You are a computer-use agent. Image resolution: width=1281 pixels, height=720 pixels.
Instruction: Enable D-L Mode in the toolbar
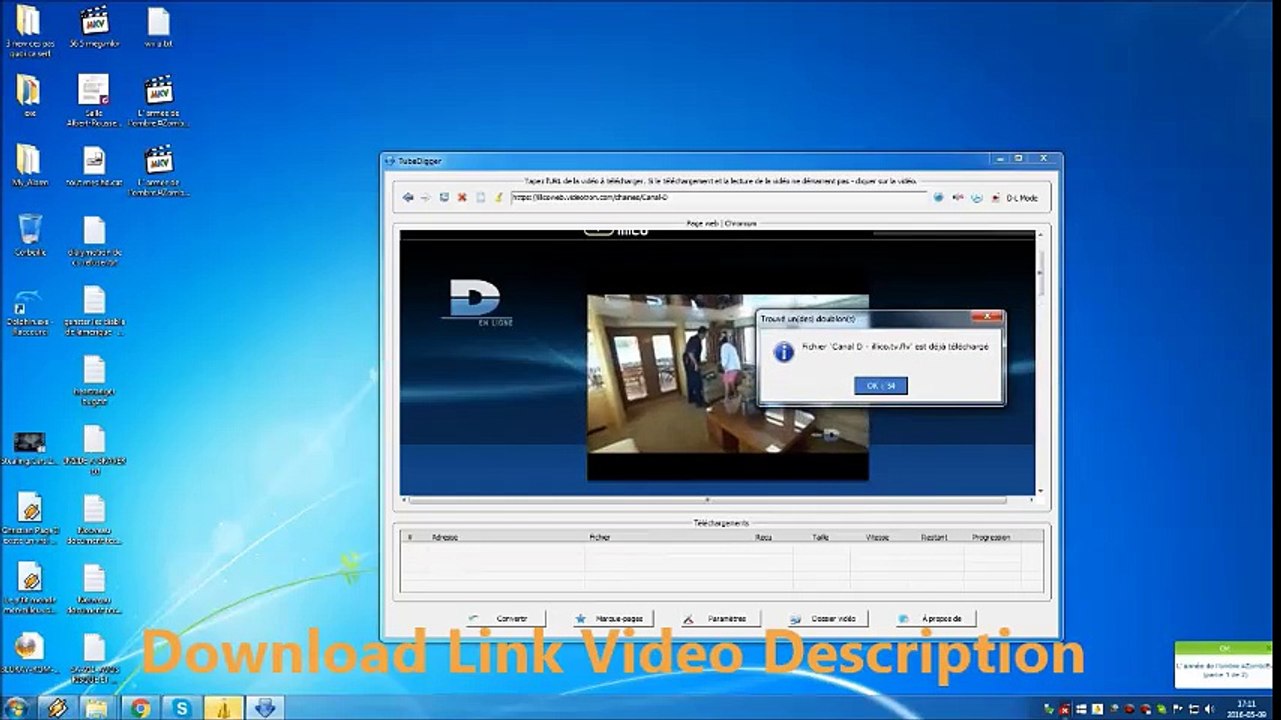pyautogui.click(x=1015, y=198)
